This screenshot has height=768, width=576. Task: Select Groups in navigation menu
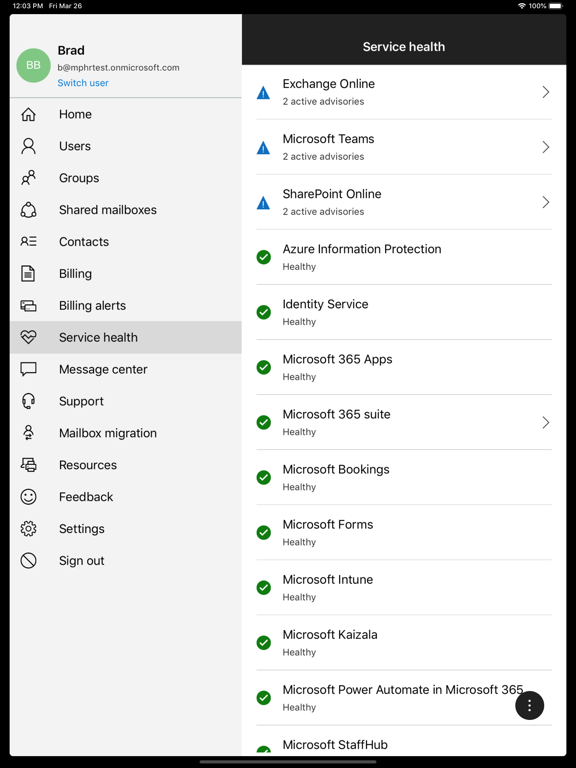pos(125,178)
